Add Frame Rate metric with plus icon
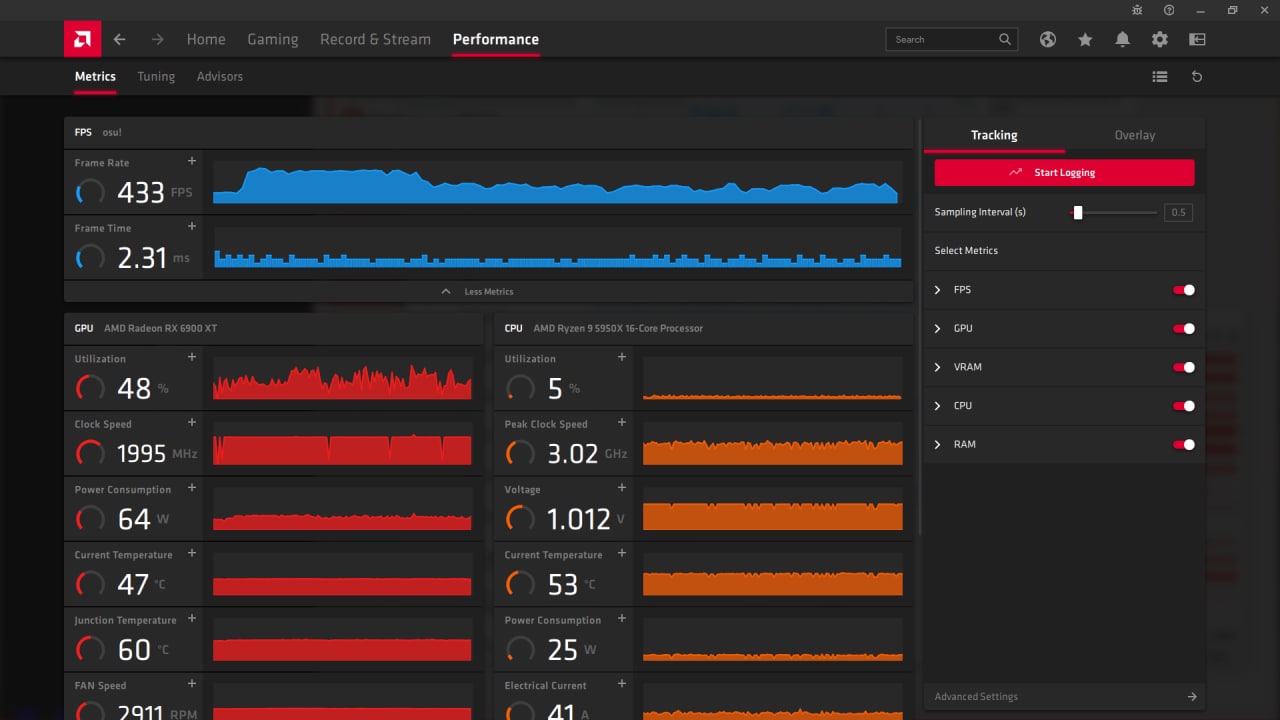This screenshot has width=1280, height=720. tap(192, 161)
